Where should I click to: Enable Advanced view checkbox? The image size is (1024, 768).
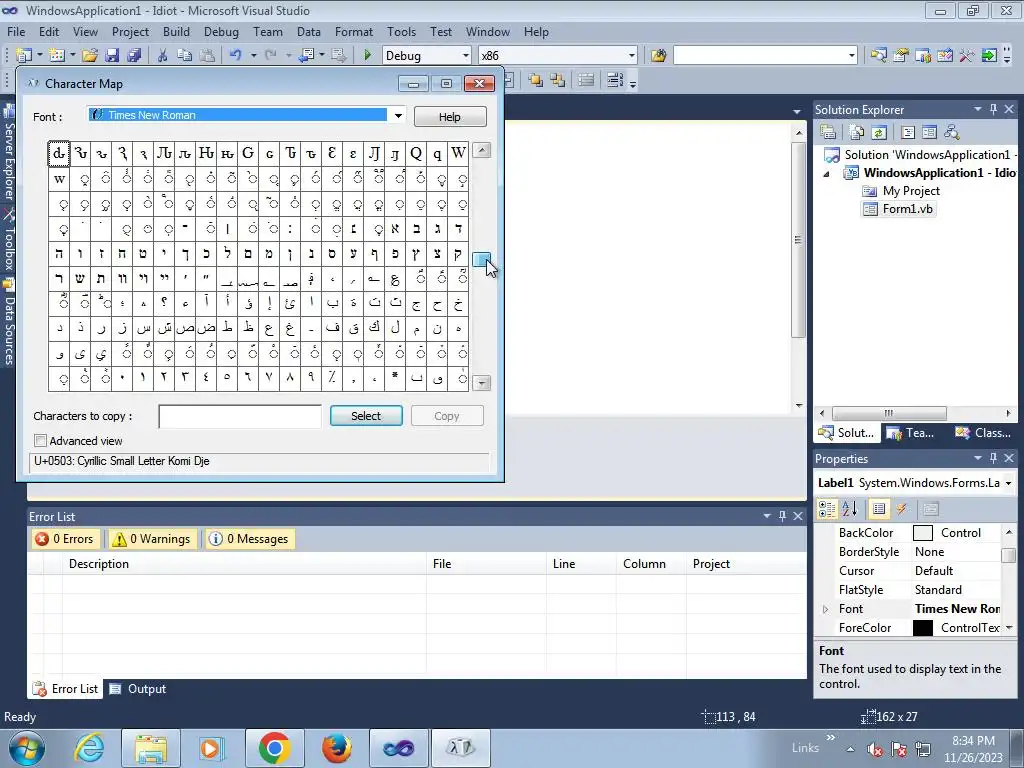40,441
